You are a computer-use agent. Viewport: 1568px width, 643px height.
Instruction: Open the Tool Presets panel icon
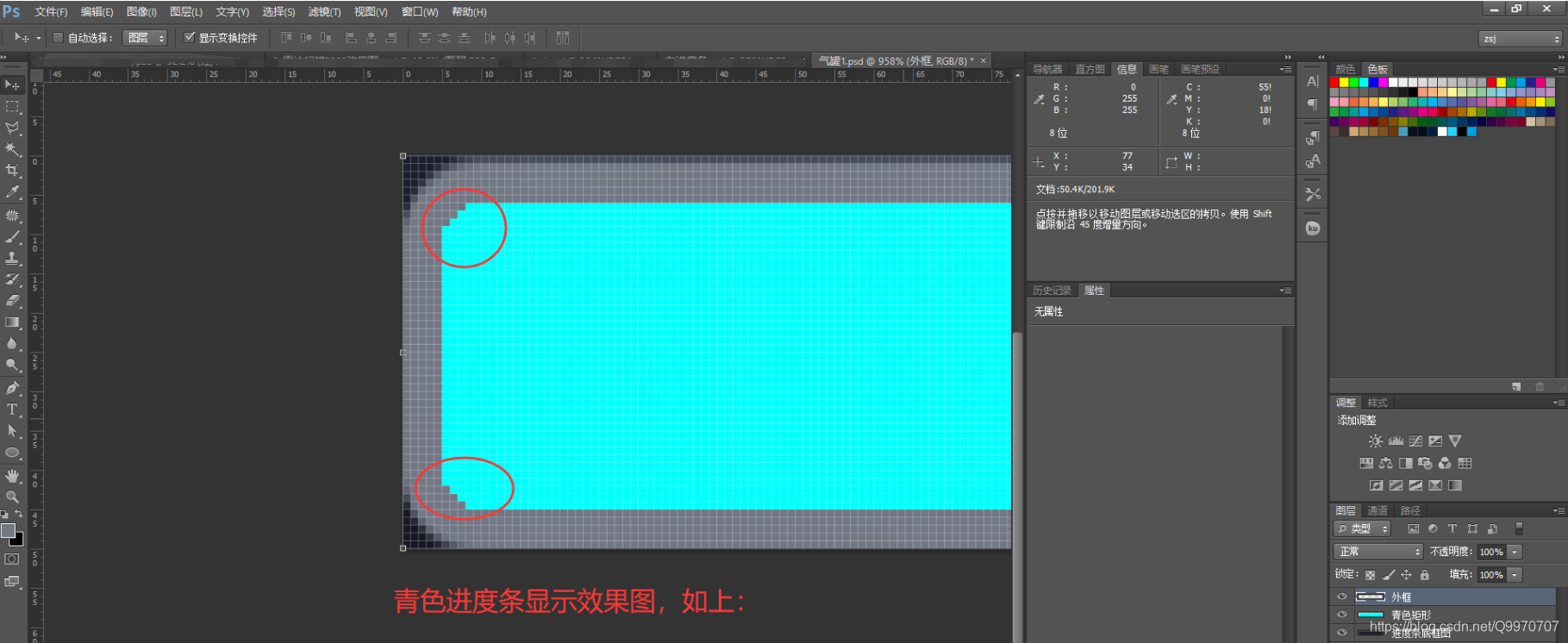(x=1312, y=194)
